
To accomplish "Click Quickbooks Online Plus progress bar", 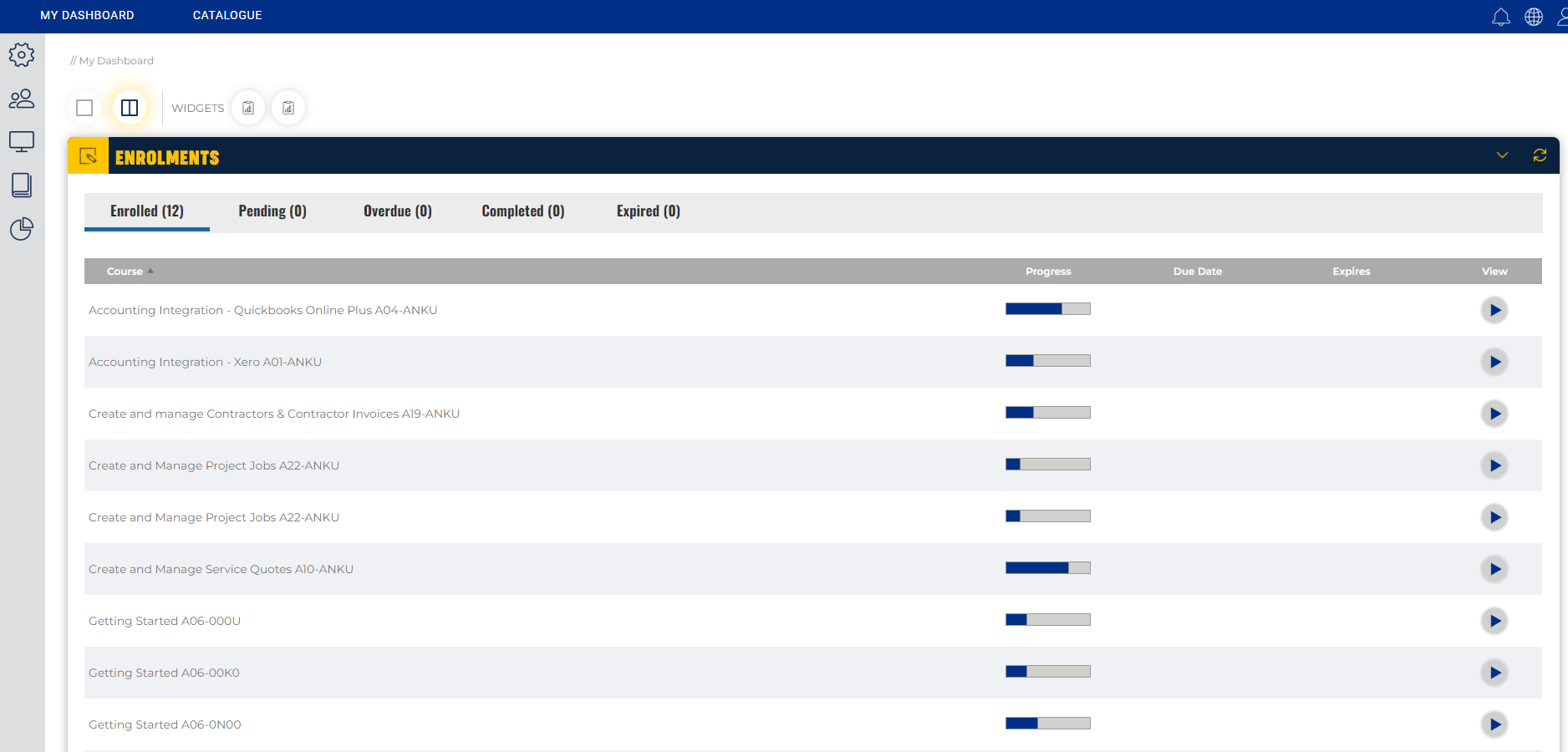I will pos(1048,309).
